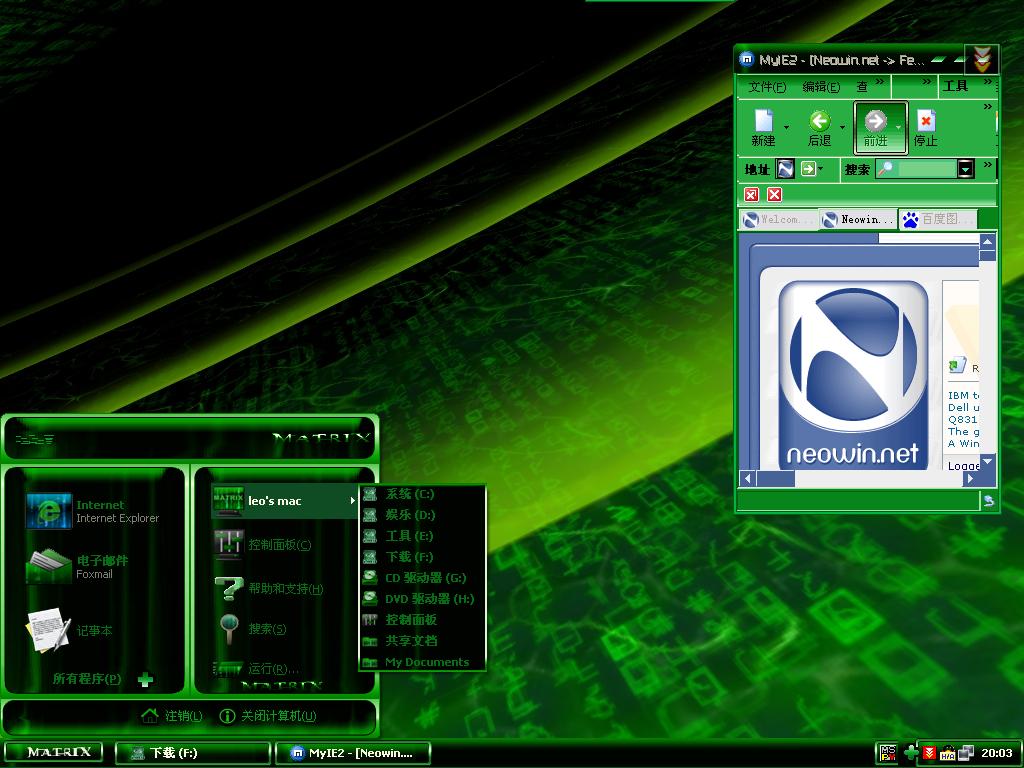The image size is (1024, 768).
Task: Open Internet Explorer from the Start menu
Action: (x=92, y=511)
